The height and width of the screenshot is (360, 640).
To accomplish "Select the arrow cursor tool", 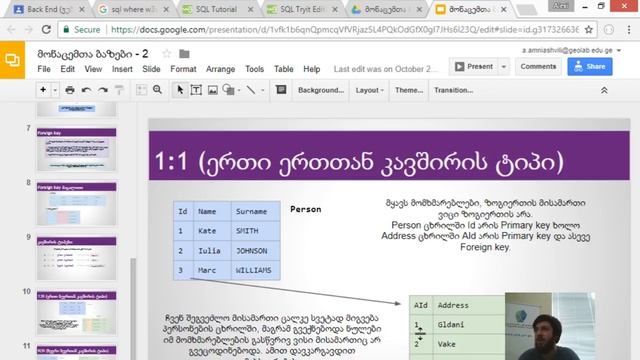I will [180, 90].
